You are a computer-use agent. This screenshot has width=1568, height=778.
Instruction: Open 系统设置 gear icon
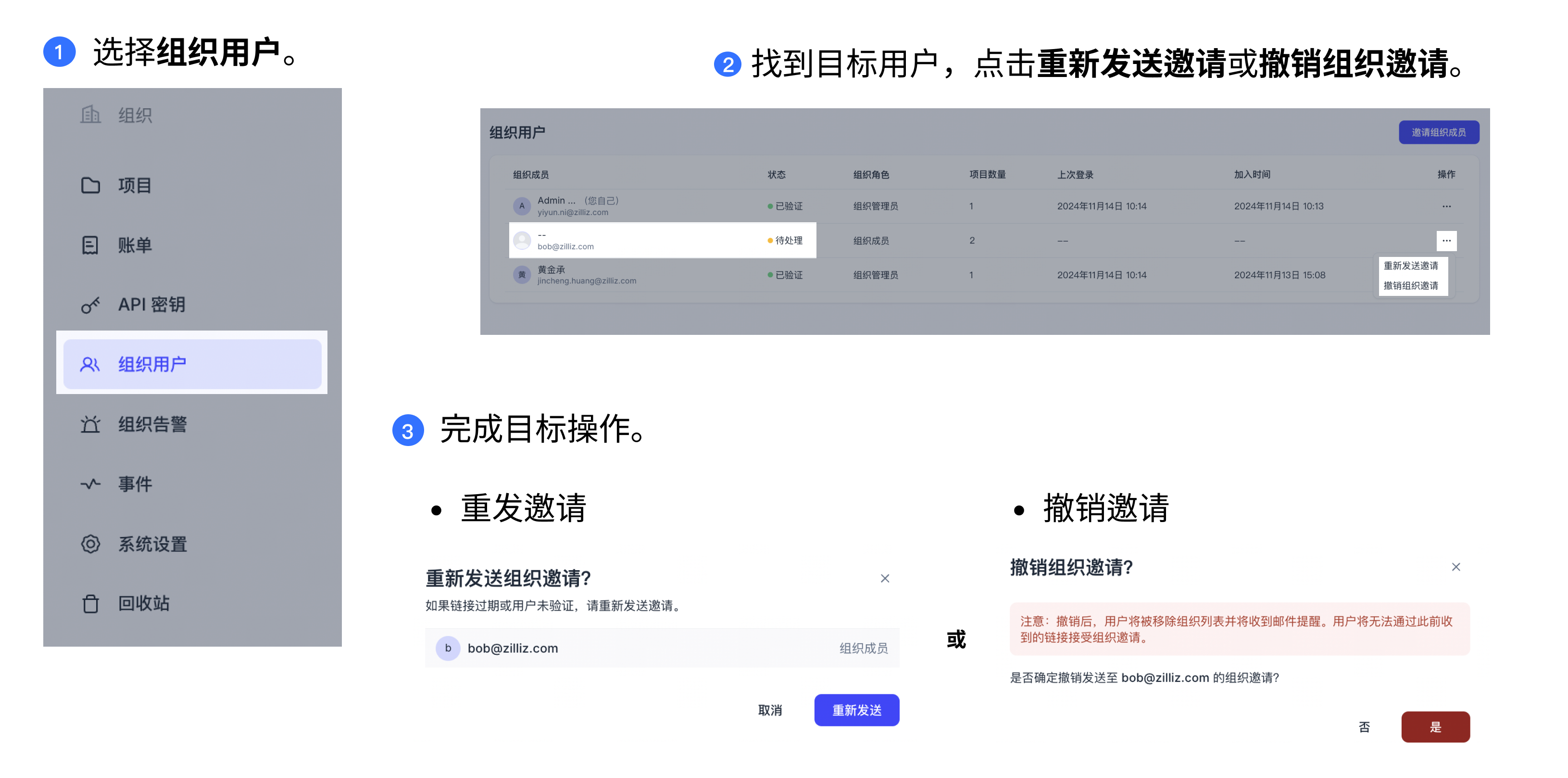[x=90, y=543]
